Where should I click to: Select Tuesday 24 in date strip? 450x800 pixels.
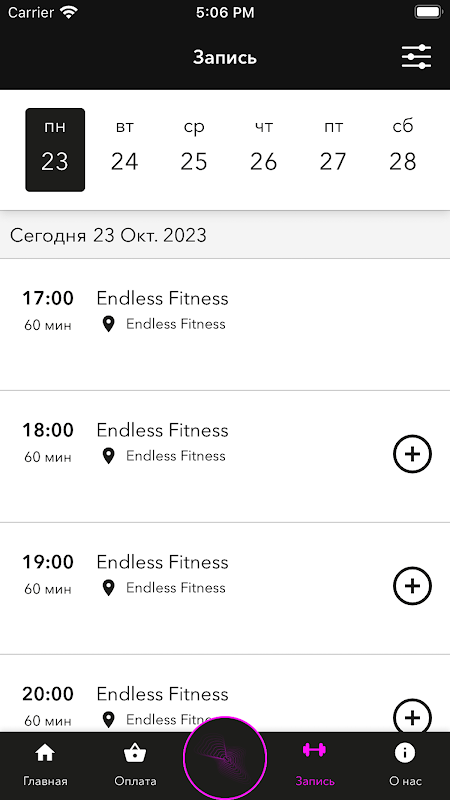coord(124,149)
